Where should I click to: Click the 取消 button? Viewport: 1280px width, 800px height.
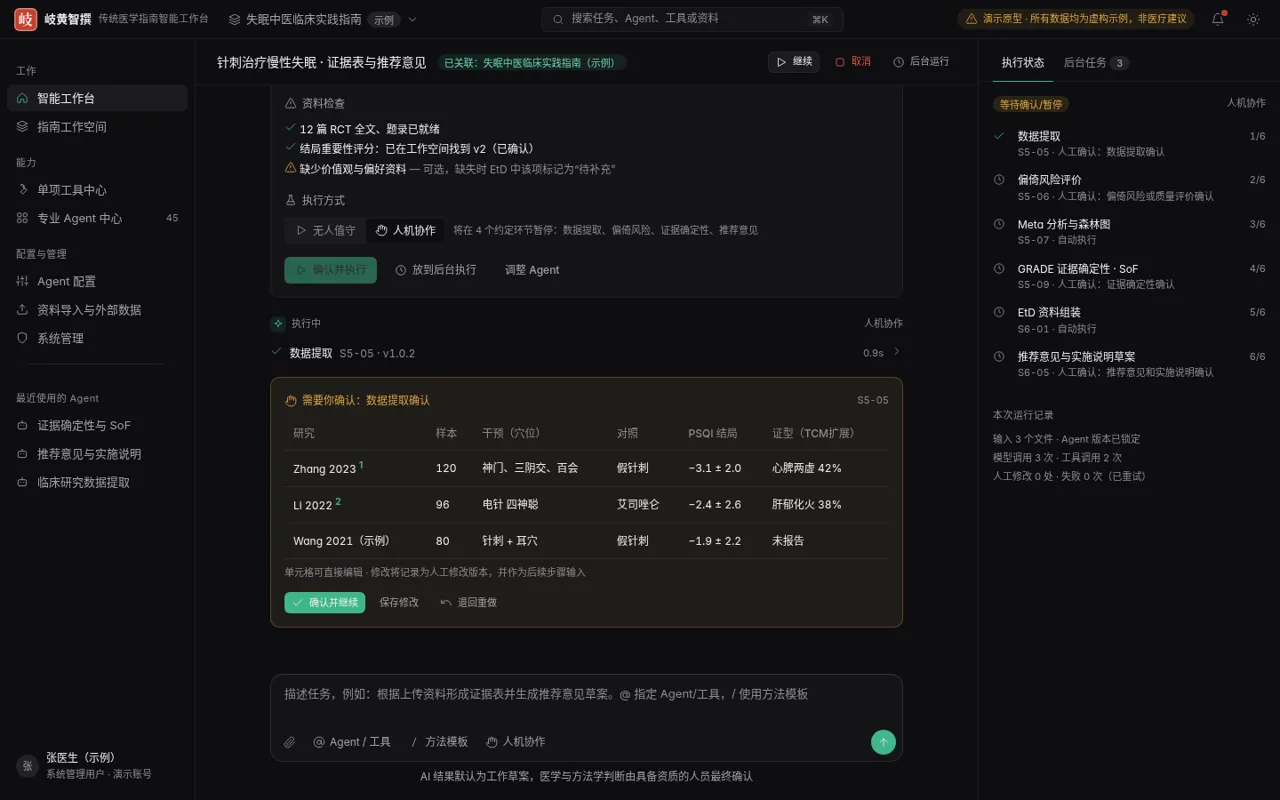click(x=853, y=62)
